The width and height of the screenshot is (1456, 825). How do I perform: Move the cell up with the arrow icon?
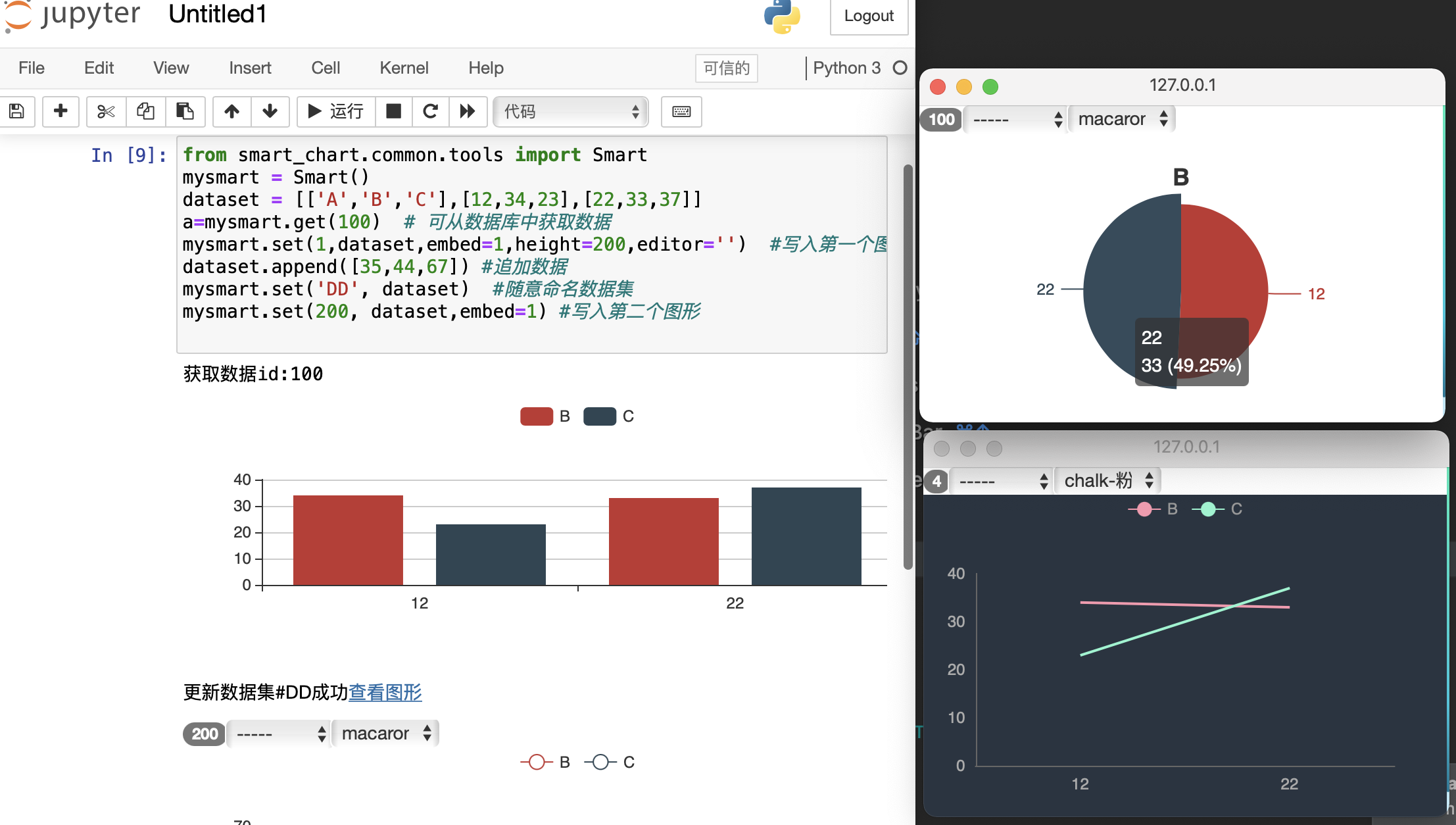pos(231,111)
